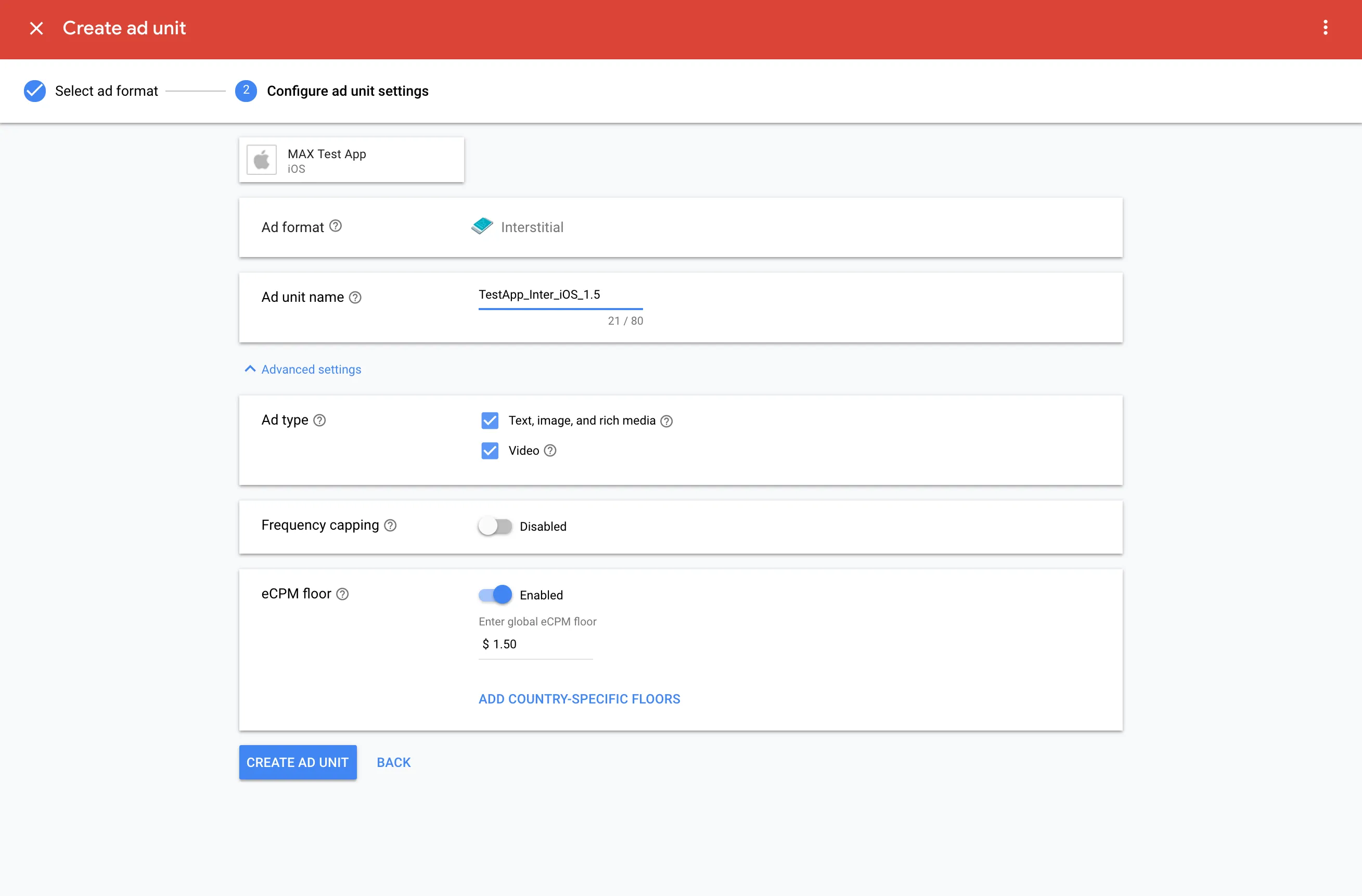The image size is (1362, 896).
Task: Click the 21 / 80 character counter
Action: (625, 321)
